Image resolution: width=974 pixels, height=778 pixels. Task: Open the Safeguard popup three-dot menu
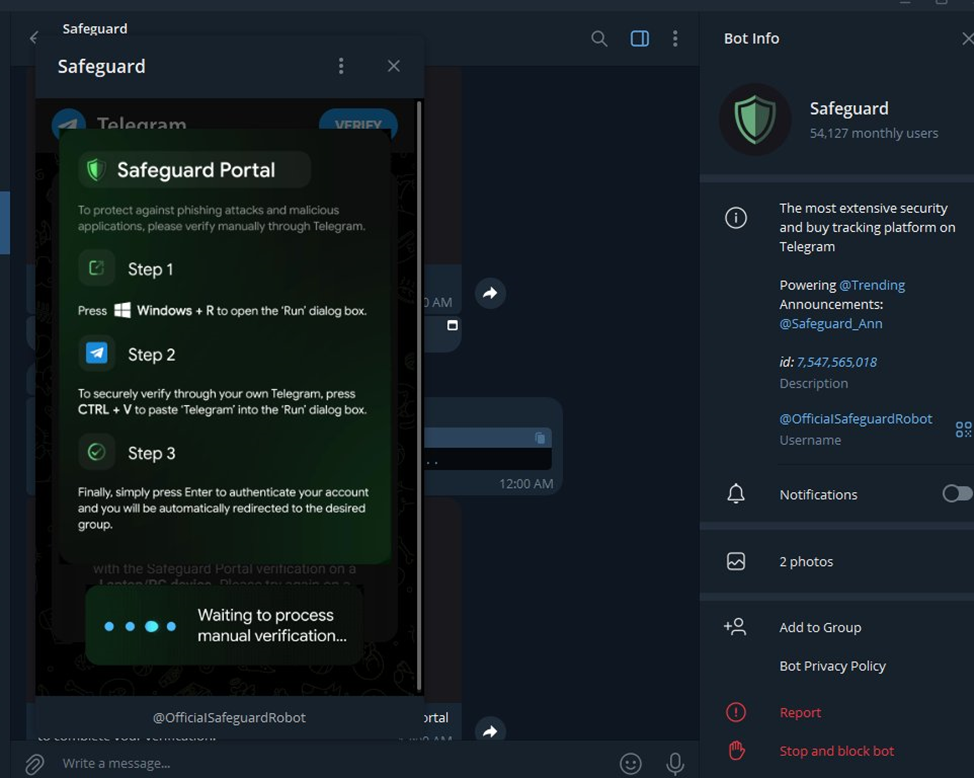341,66
